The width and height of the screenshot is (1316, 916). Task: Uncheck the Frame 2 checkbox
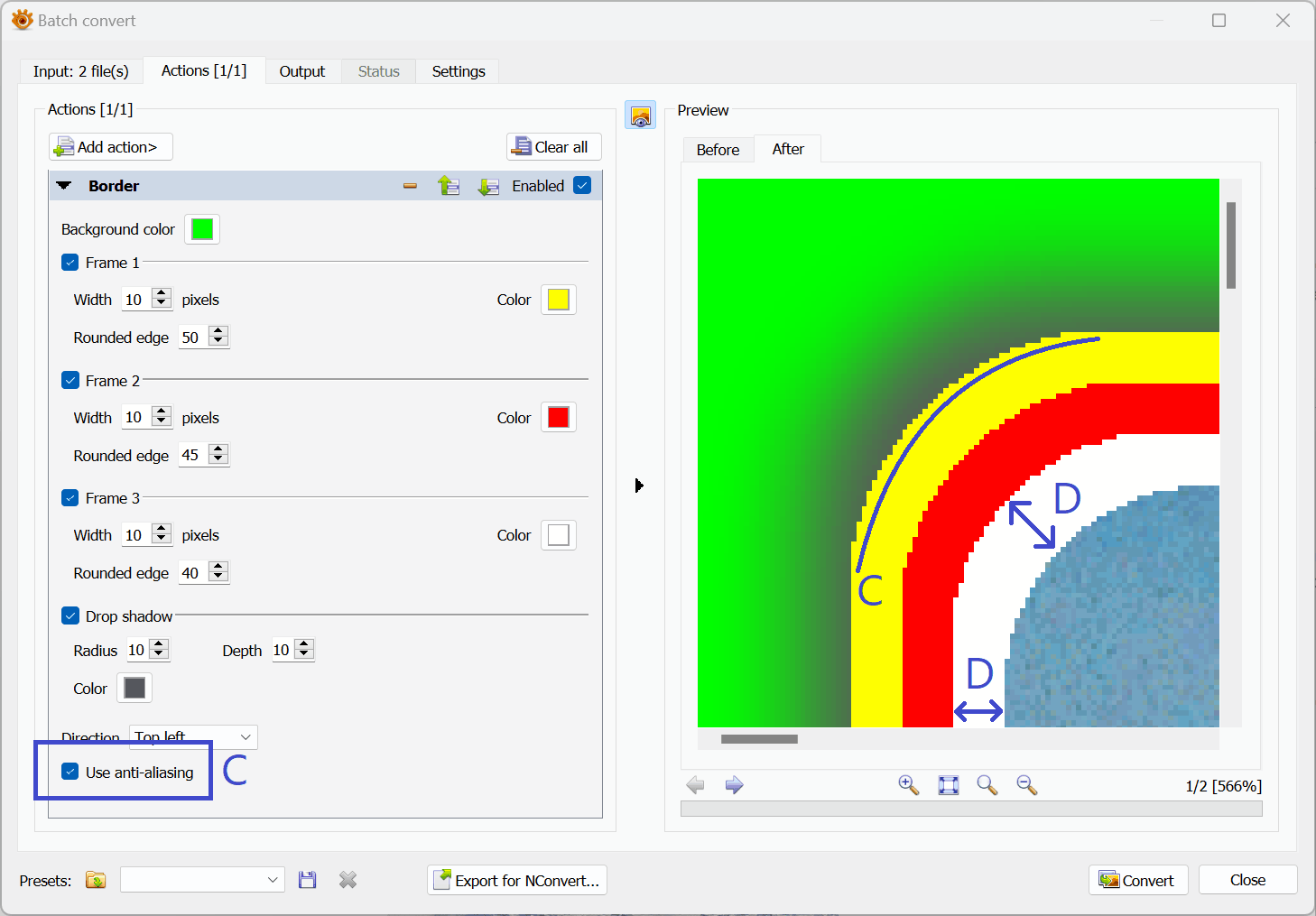click(x=70, y=380)
